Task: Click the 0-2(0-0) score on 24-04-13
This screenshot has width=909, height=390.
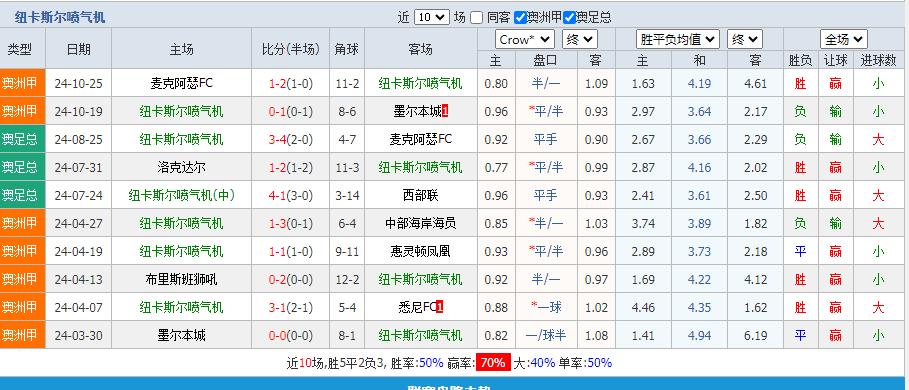Action: (x=290, y=279)
